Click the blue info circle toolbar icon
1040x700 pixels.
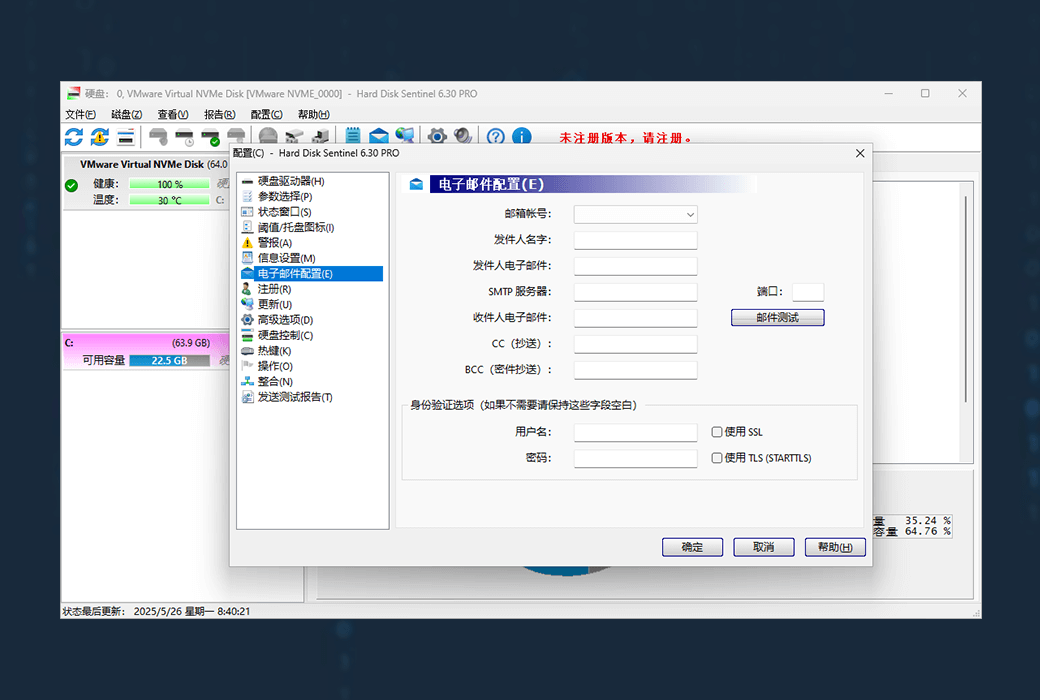(522, 137)
